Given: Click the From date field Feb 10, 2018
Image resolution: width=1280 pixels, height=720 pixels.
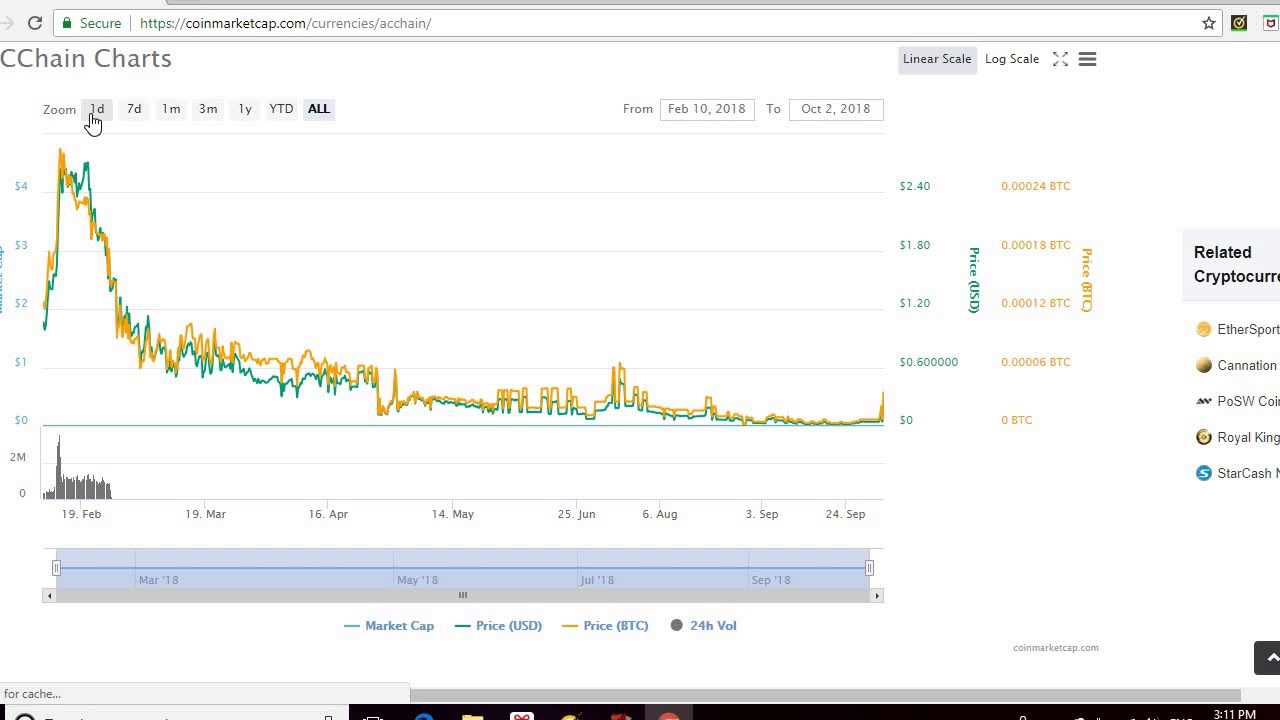Looking at the screenshot, I should 707,109.
